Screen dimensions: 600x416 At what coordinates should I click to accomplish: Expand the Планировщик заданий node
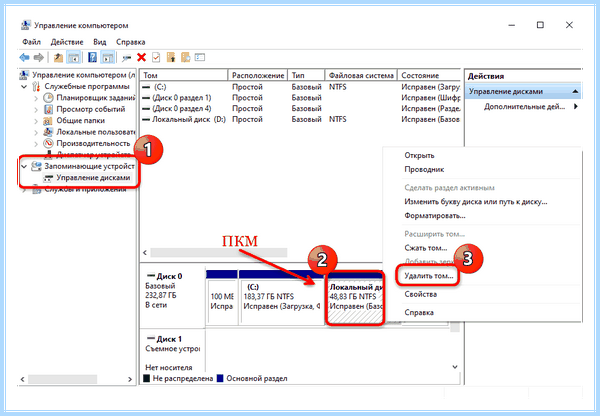36,98
